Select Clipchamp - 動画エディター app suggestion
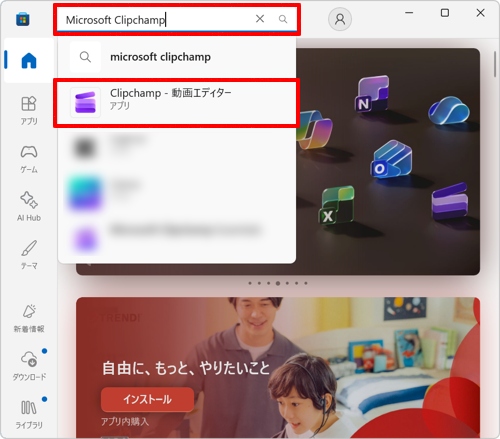The width and height of the screenshot is (500, 439). tap(177, 103)
